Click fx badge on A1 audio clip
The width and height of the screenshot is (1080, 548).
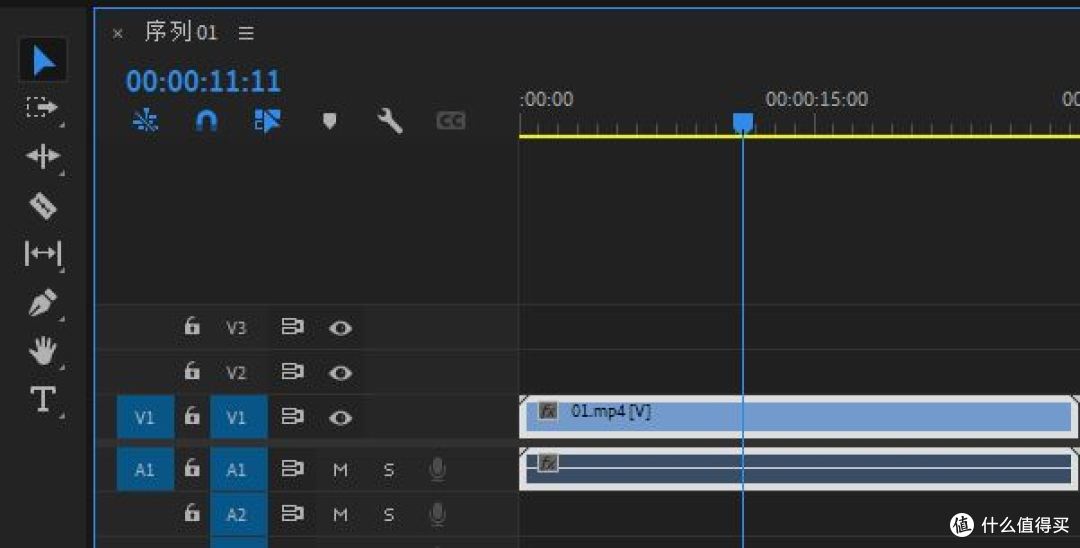tap(548, 463)
